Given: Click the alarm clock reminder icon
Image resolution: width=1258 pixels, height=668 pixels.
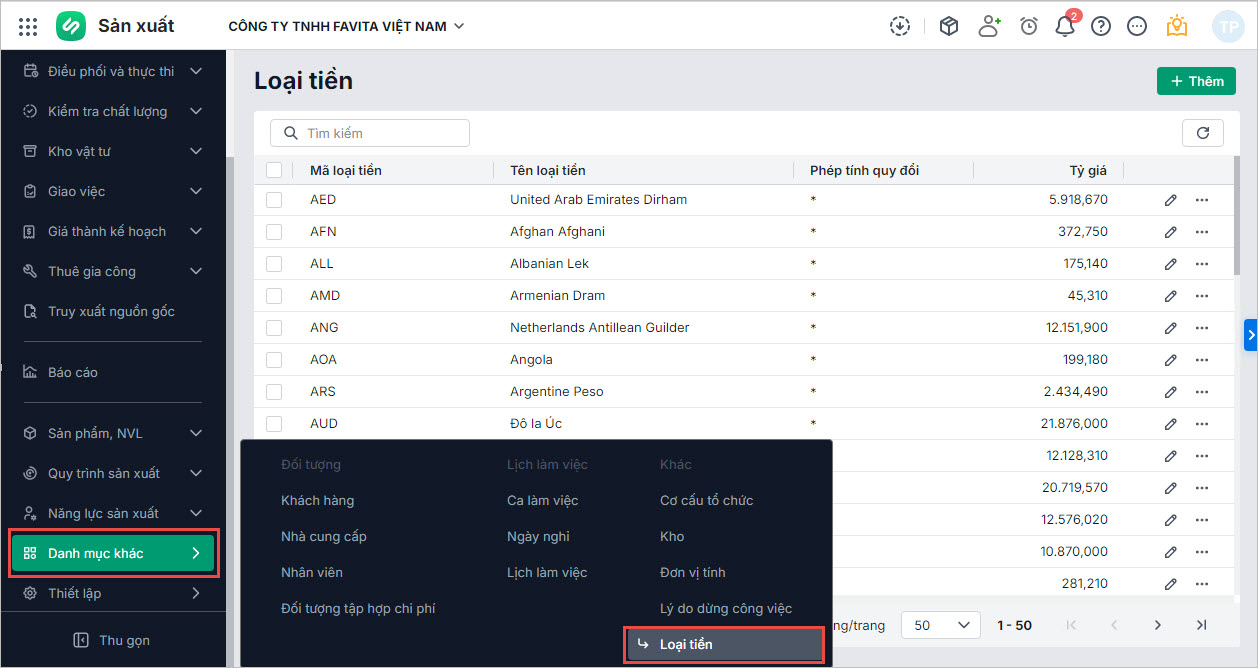Looking at the screenshot, I should (x=1029, y=27).
